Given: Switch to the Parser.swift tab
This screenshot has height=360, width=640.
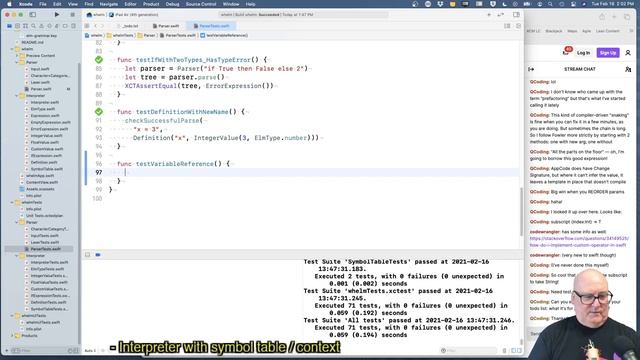Looking at the screenshot, I should click(x=166, y=26).
